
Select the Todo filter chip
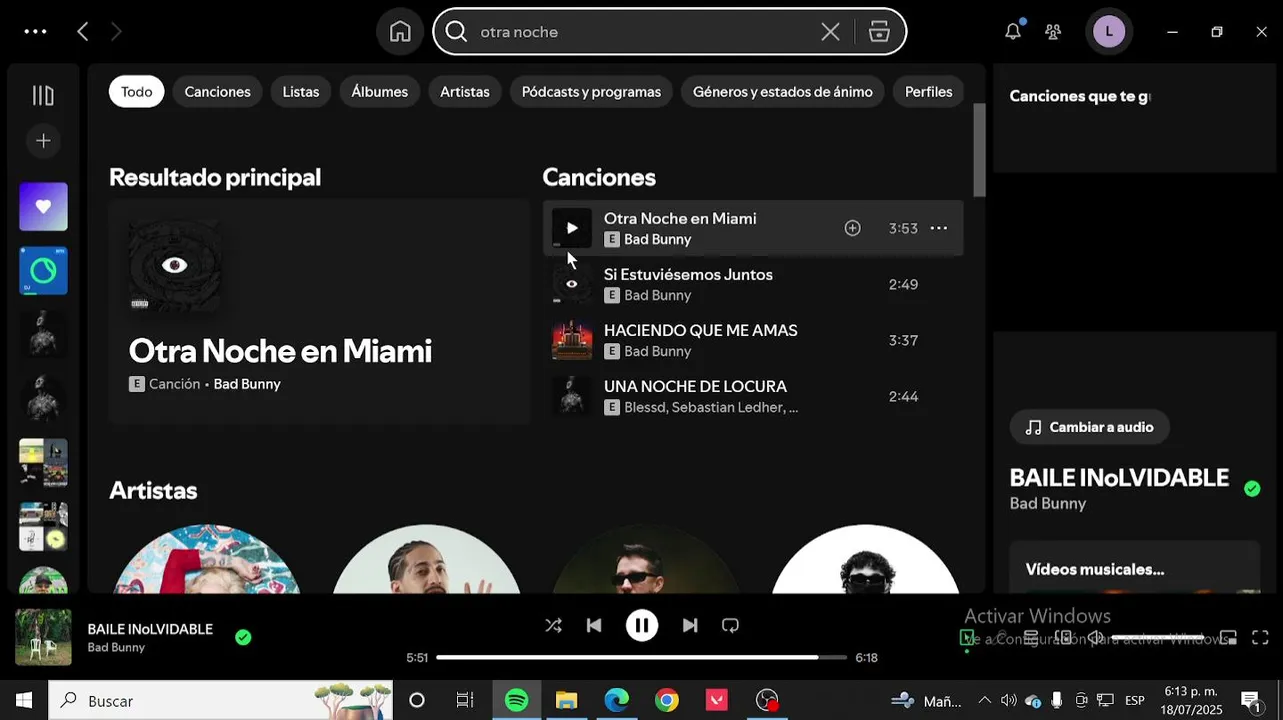[137, 92]
